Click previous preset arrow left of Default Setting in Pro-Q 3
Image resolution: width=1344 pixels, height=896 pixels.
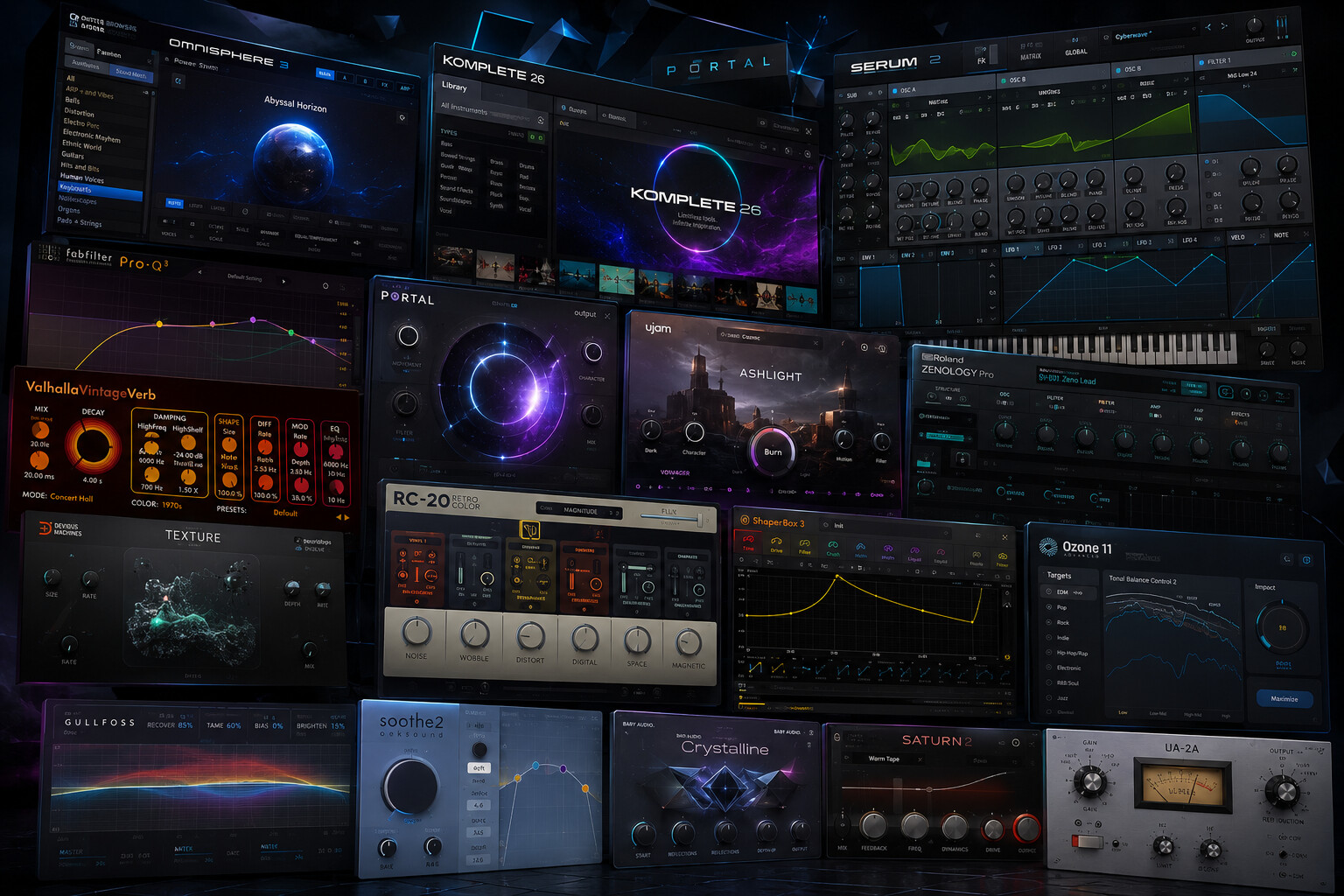(200, 273)
